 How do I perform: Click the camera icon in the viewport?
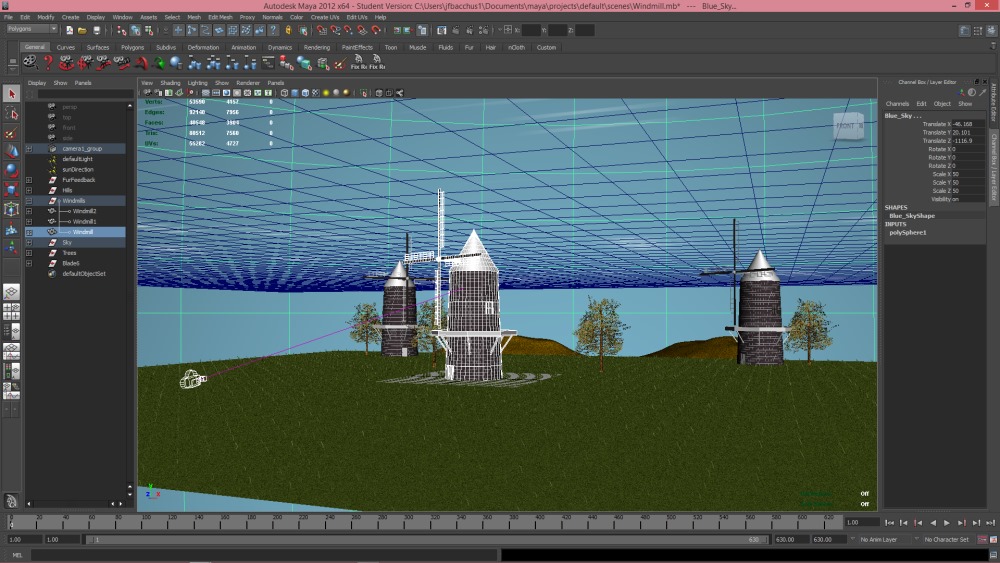point(193,380)
